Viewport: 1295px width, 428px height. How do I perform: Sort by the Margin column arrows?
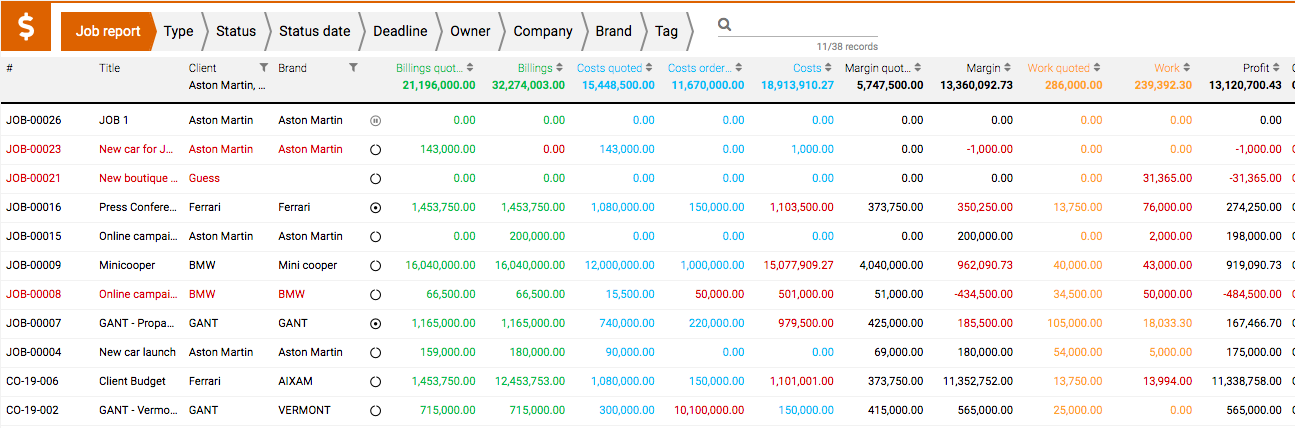coord(1008,68)
